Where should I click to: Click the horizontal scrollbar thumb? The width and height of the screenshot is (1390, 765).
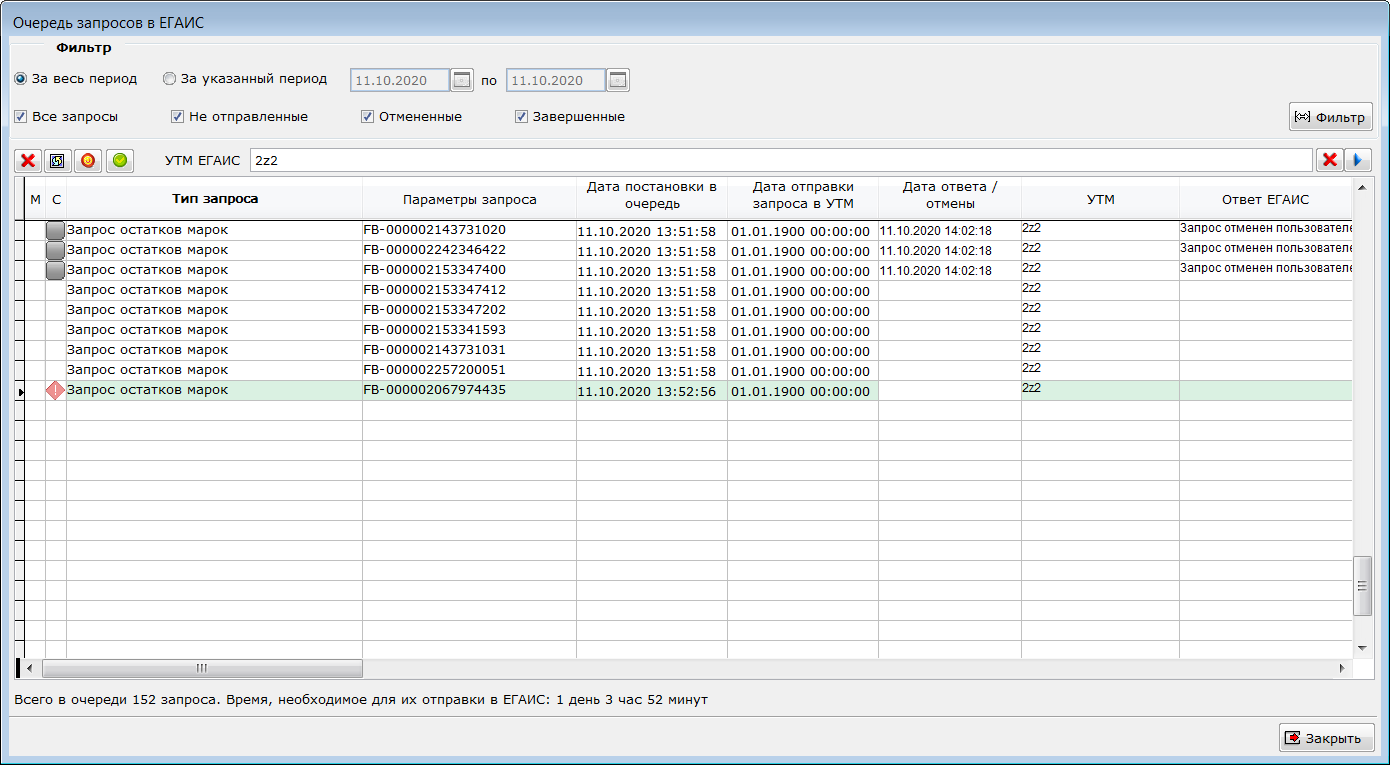click(202, 668)
